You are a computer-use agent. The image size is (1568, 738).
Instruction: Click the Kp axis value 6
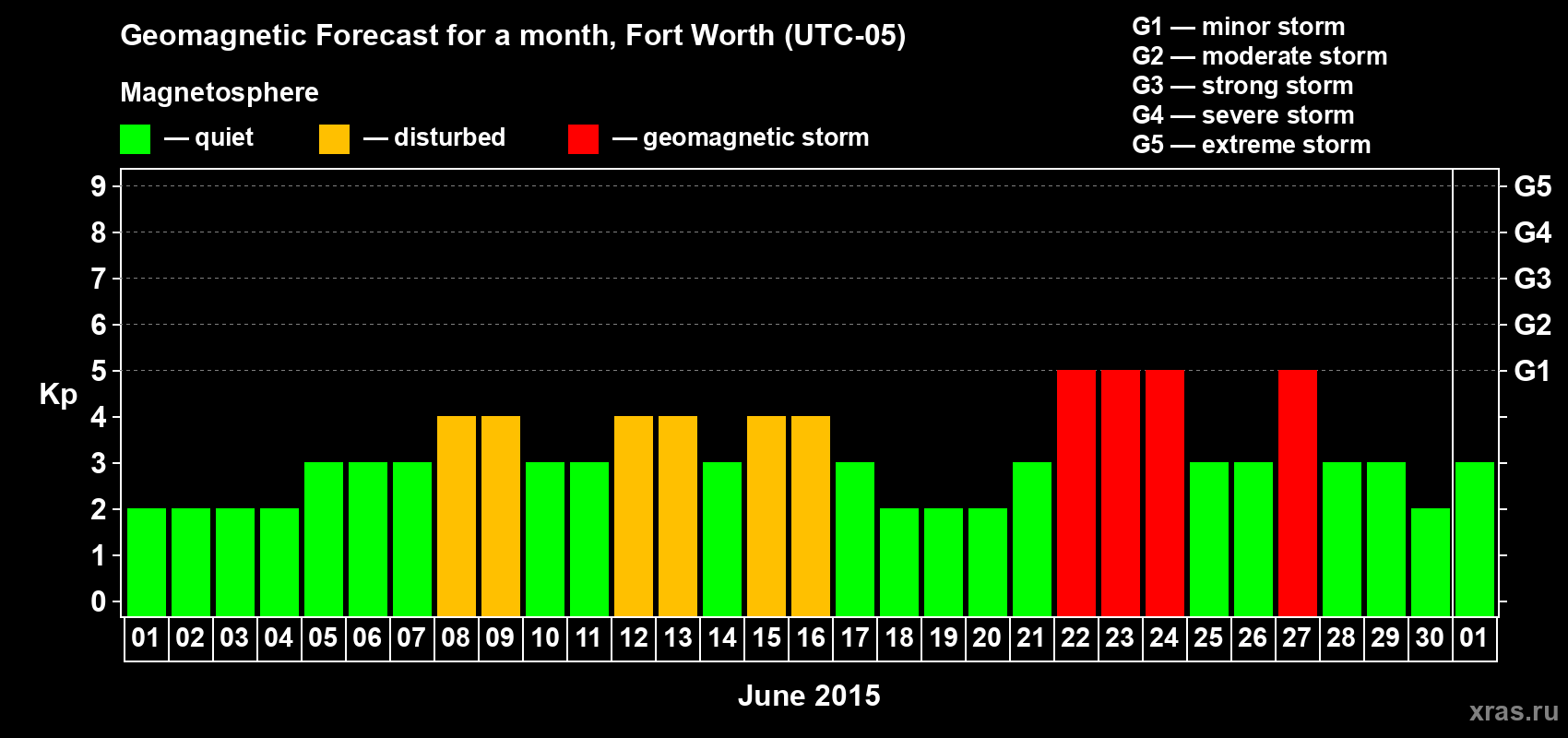[x=99, y=325]
